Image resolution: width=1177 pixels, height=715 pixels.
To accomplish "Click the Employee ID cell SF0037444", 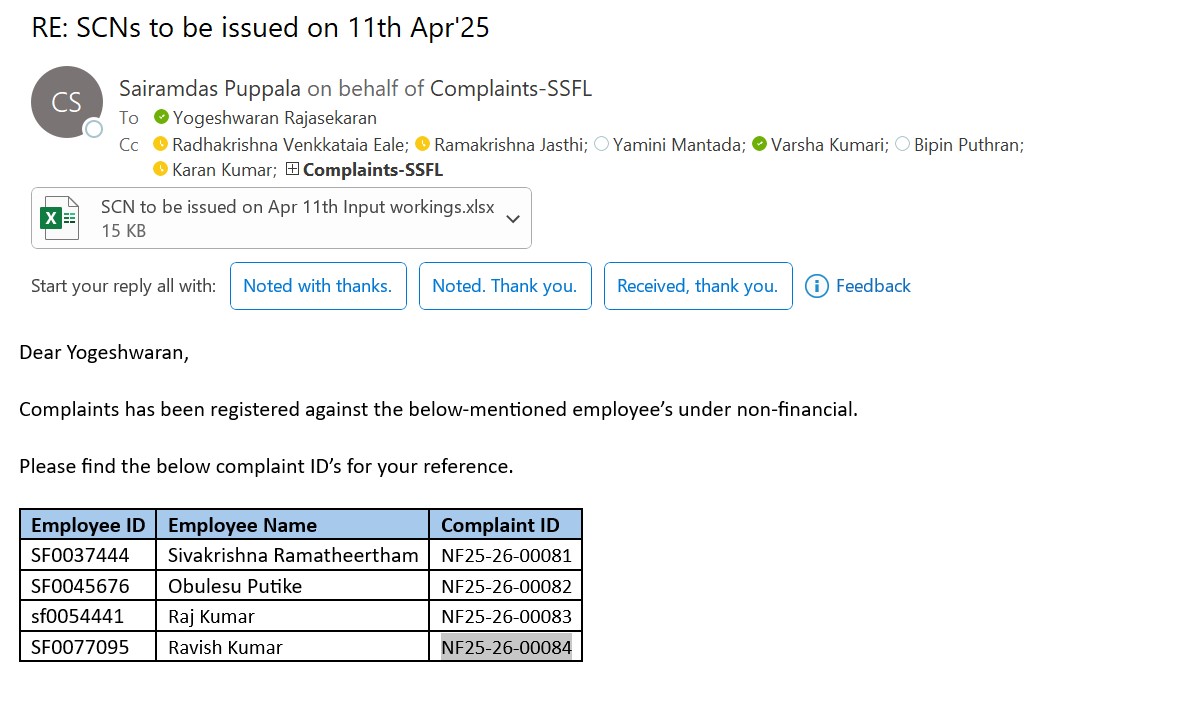I will click(x=79, y=555).
